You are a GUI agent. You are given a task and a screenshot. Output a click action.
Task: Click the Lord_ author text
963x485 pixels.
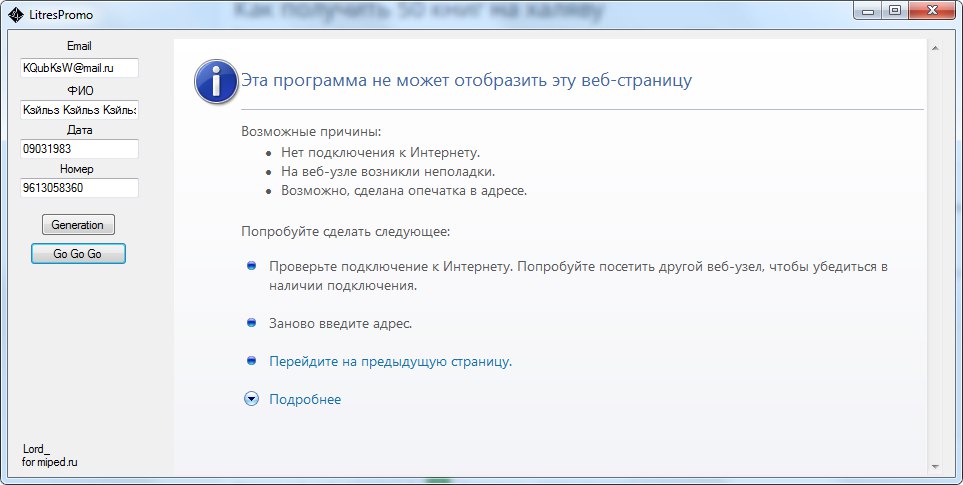(36, 449)
